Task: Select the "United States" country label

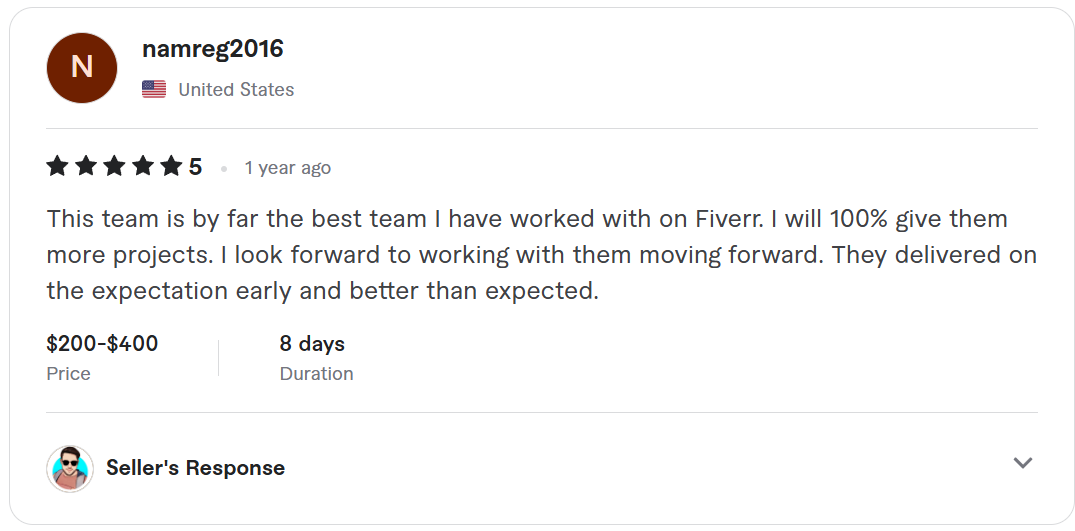Action: click(x=236, y=90)
